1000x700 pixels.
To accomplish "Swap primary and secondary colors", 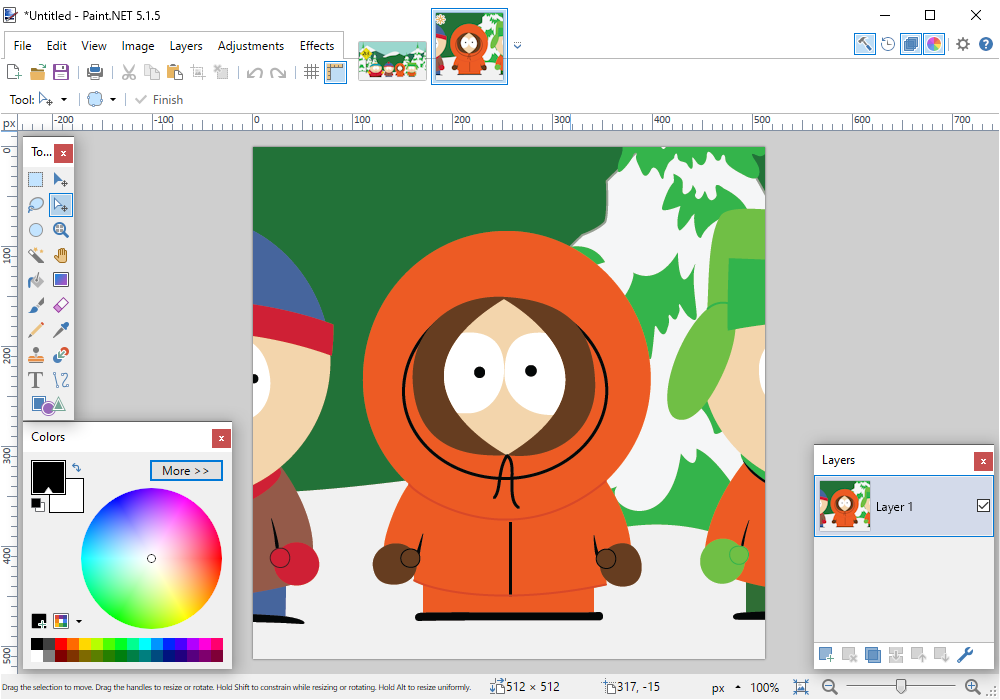I will pos(77,467).
